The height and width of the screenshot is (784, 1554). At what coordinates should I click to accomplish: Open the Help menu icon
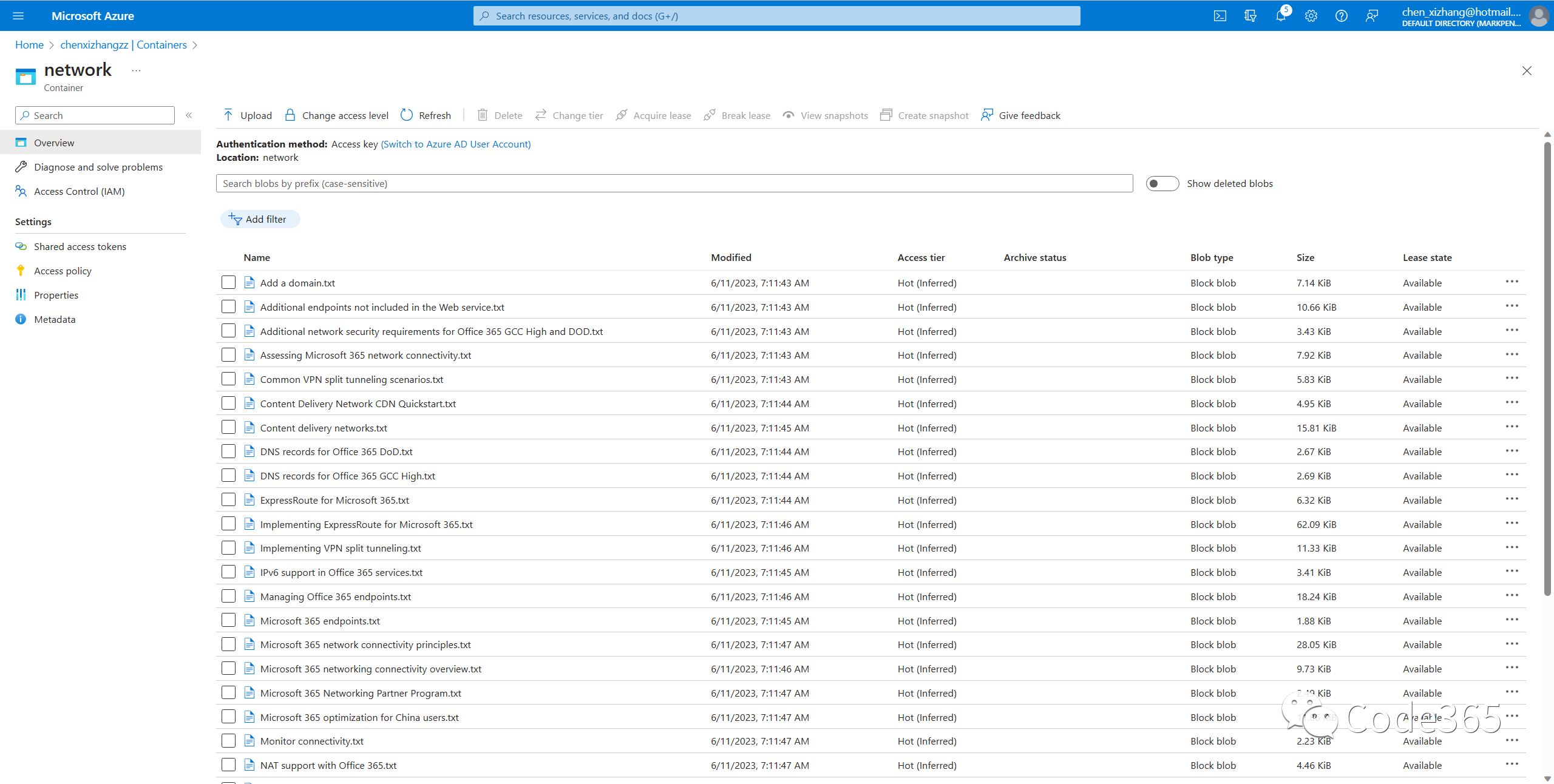(x=1342, y=16)
